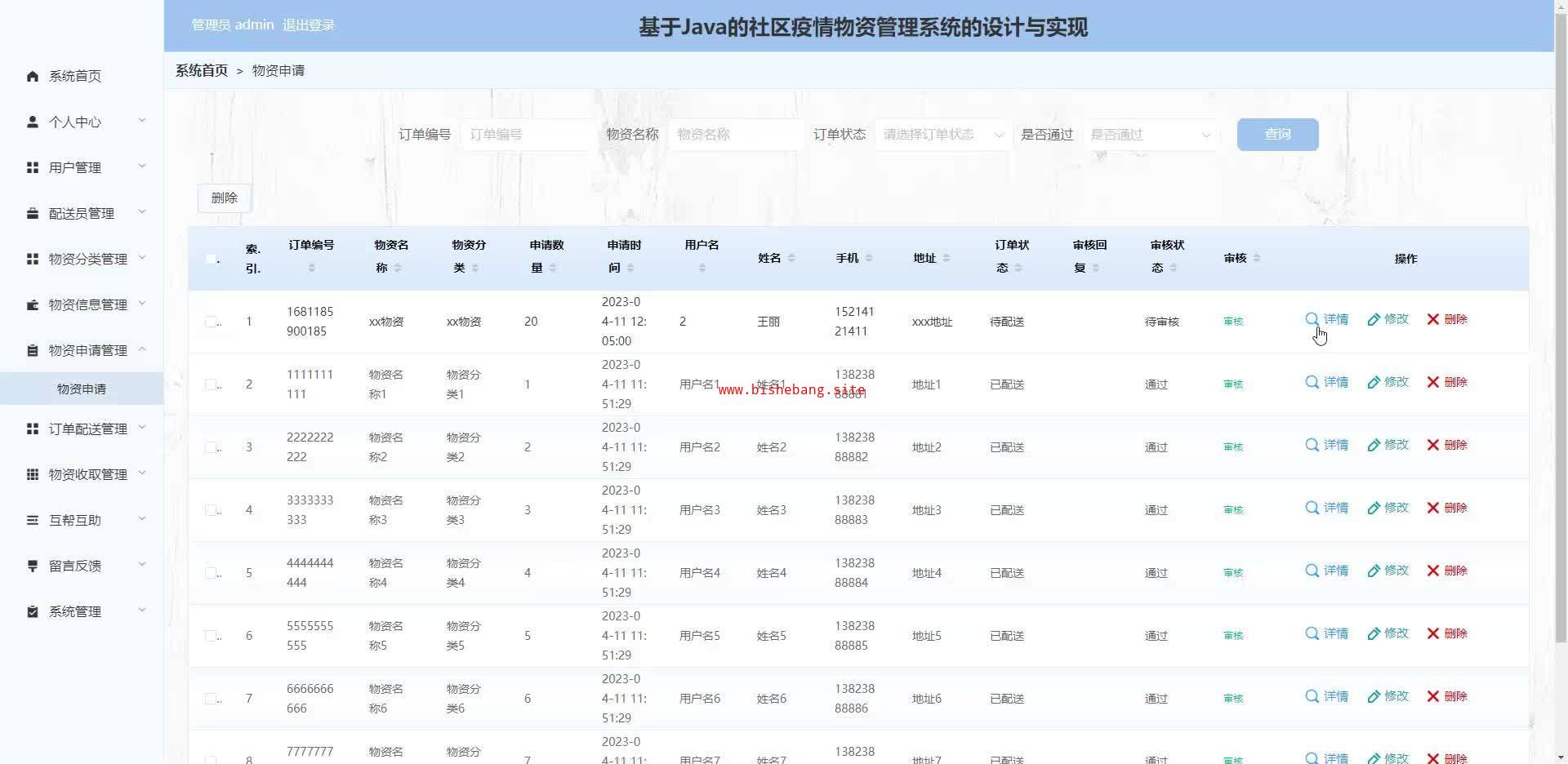Viewport: 1568px width, 764px height.
Task: Click the 姓名 column sort arrows
Action: (x=791, y=258)
